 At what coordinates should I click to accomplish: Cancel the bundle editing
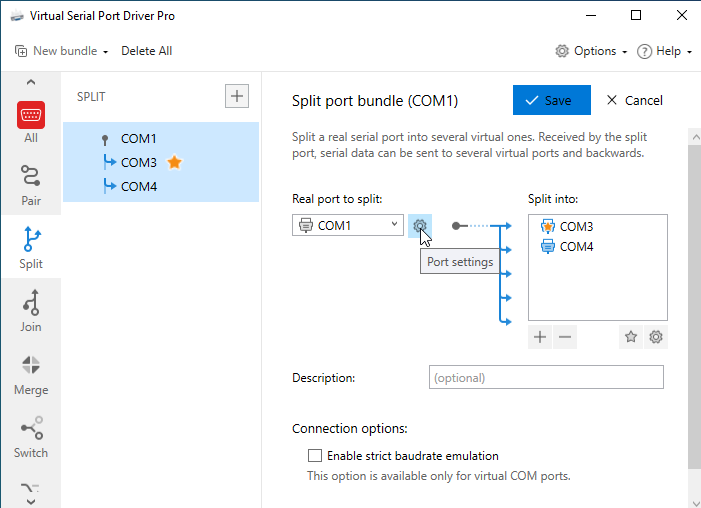635,100
